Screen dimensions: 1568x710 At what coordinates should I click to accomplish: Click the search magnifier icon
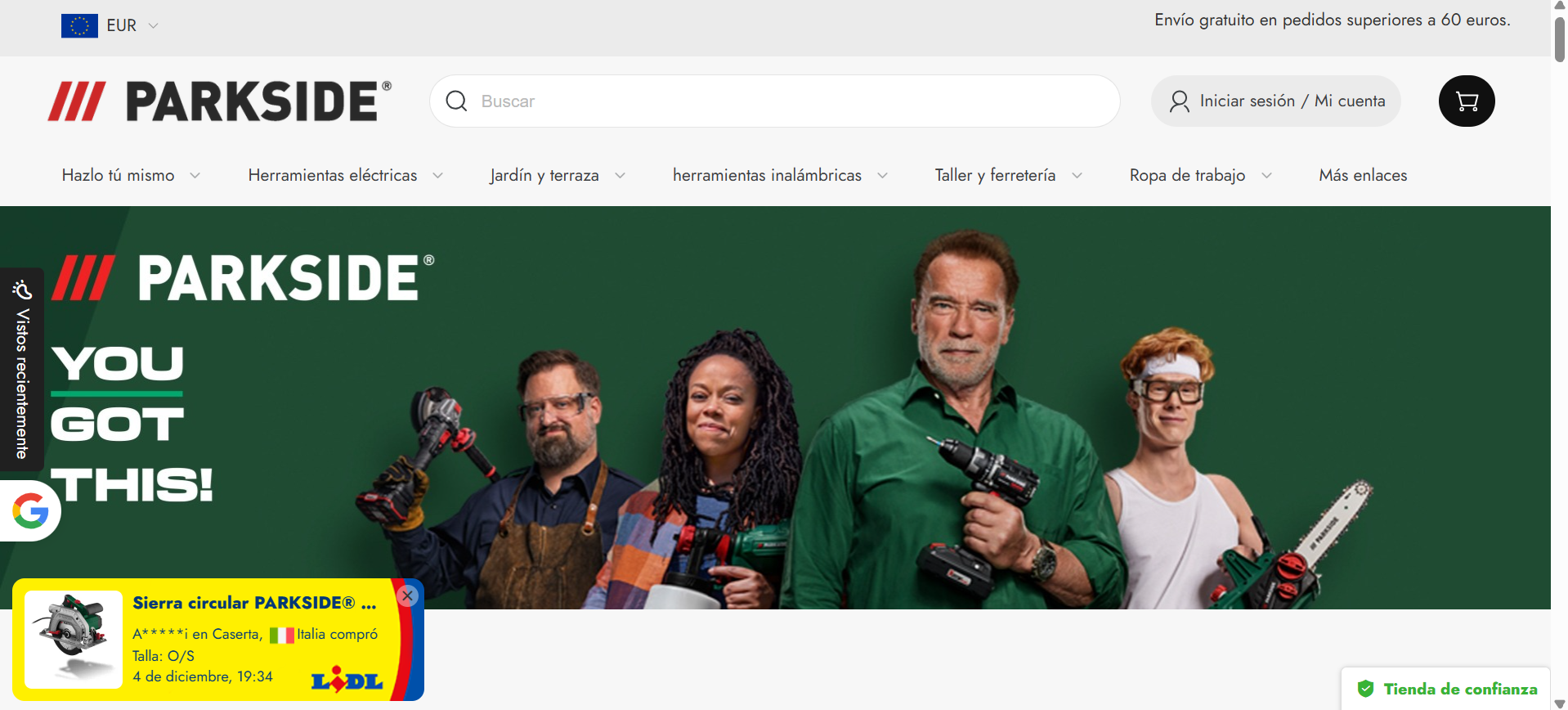coord(456,101)
